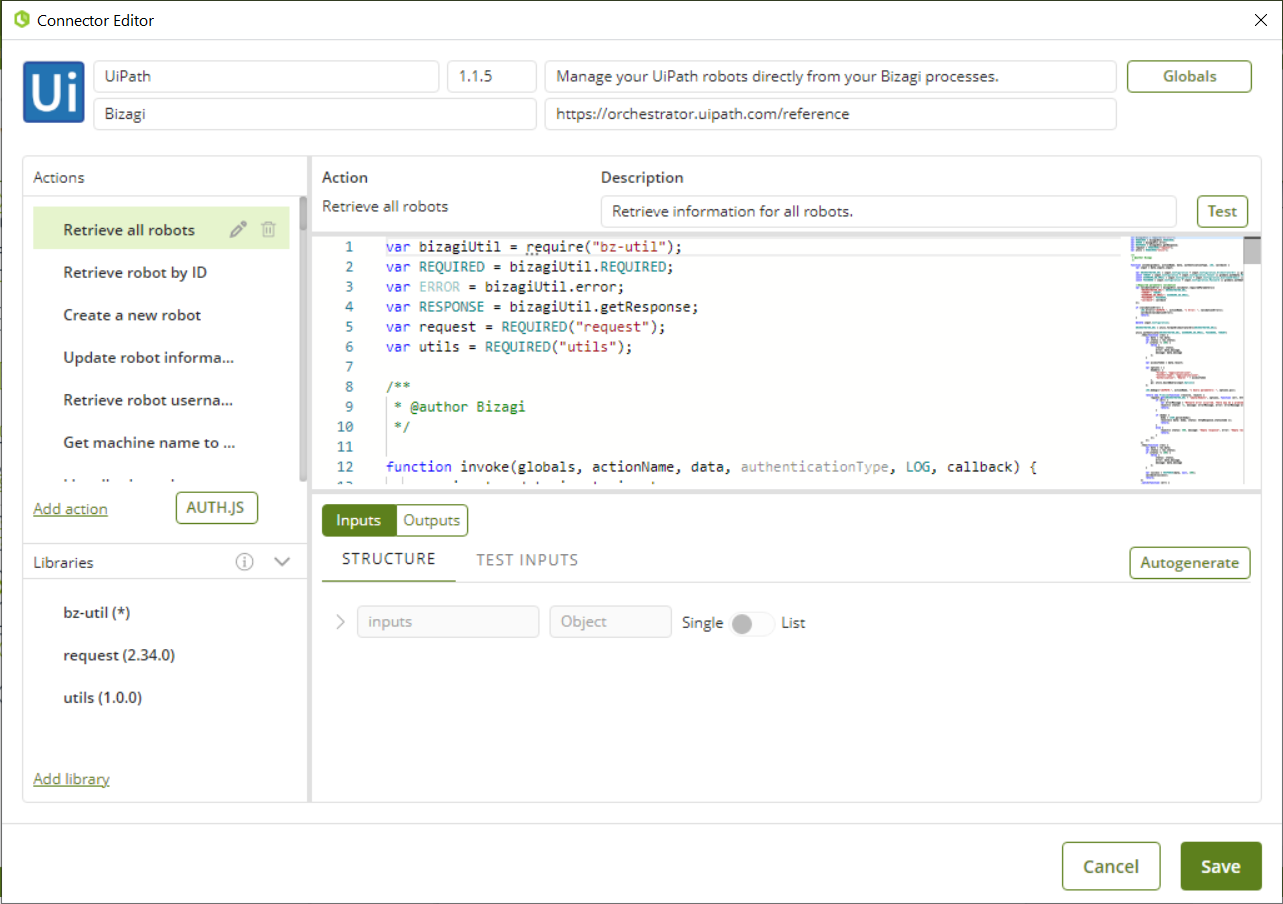Delete the Retrieve all robots action
The height and width of the screenshot is (904, 1283).
click(x=268, y=230)
